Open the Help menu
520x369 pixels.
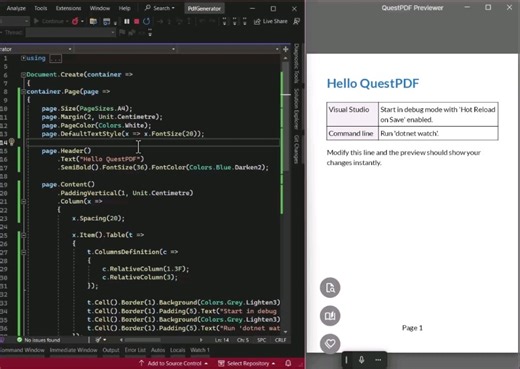point(124,8)
